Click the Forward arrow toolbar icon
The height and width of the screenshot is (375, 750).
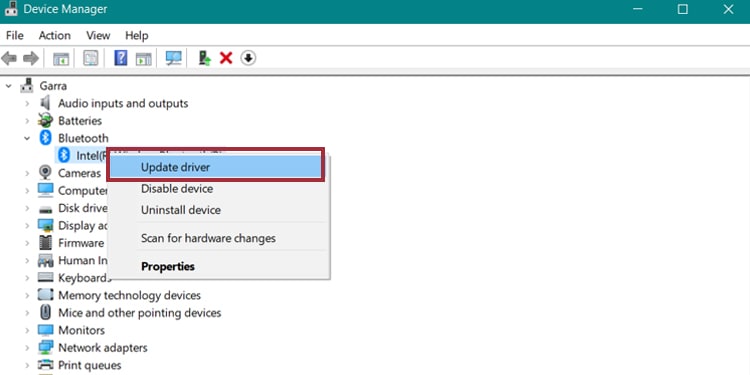[x=31, y=58]
